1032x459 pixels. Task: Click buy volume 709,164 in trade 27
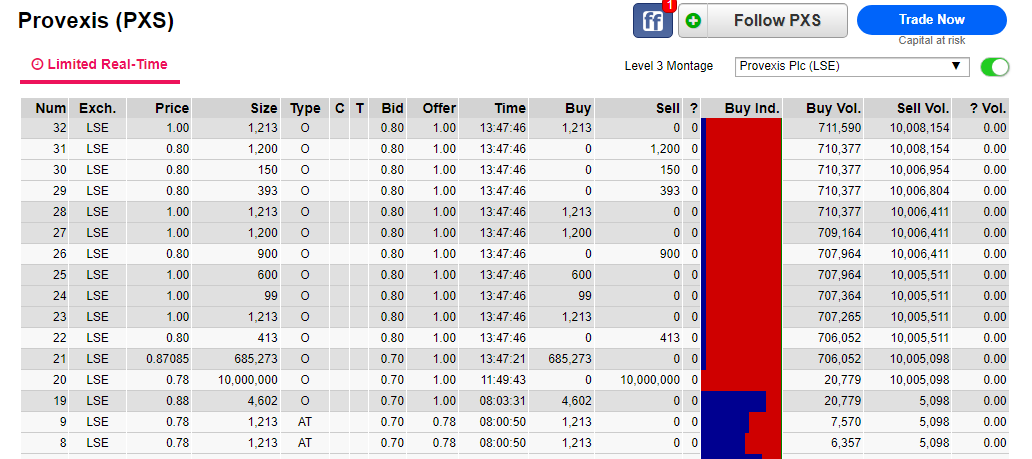point(842,233)
